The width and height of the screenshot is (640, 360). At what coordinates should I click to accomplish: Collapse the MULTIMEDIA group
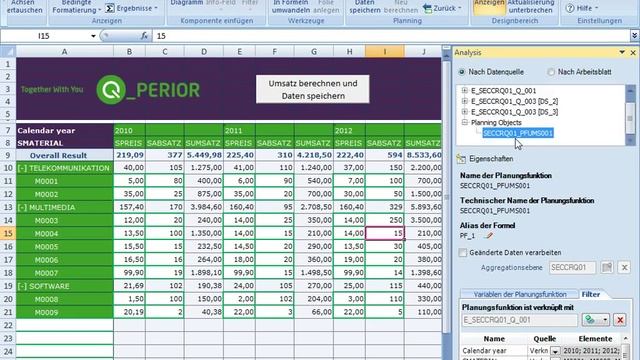click(x=22, y=207)
